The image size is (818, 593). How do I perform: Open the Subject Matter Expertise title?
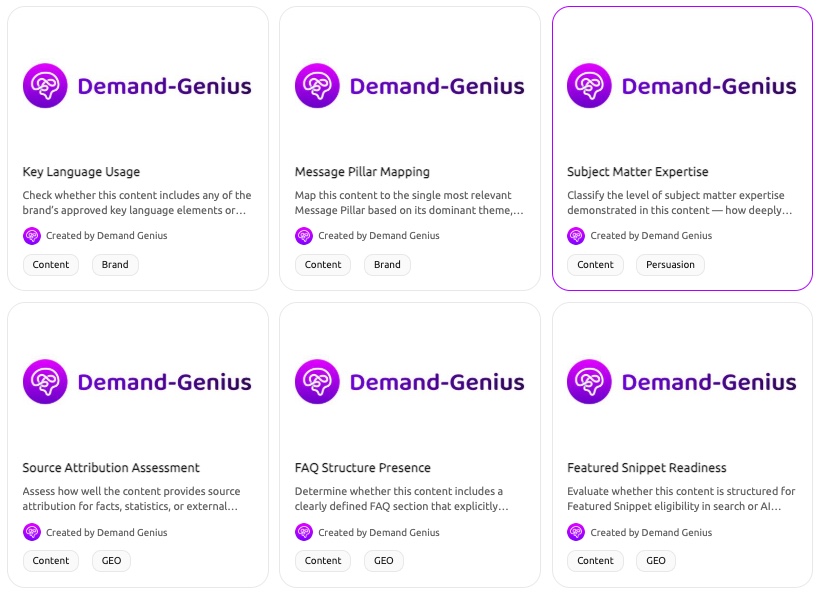coord(637,172)
